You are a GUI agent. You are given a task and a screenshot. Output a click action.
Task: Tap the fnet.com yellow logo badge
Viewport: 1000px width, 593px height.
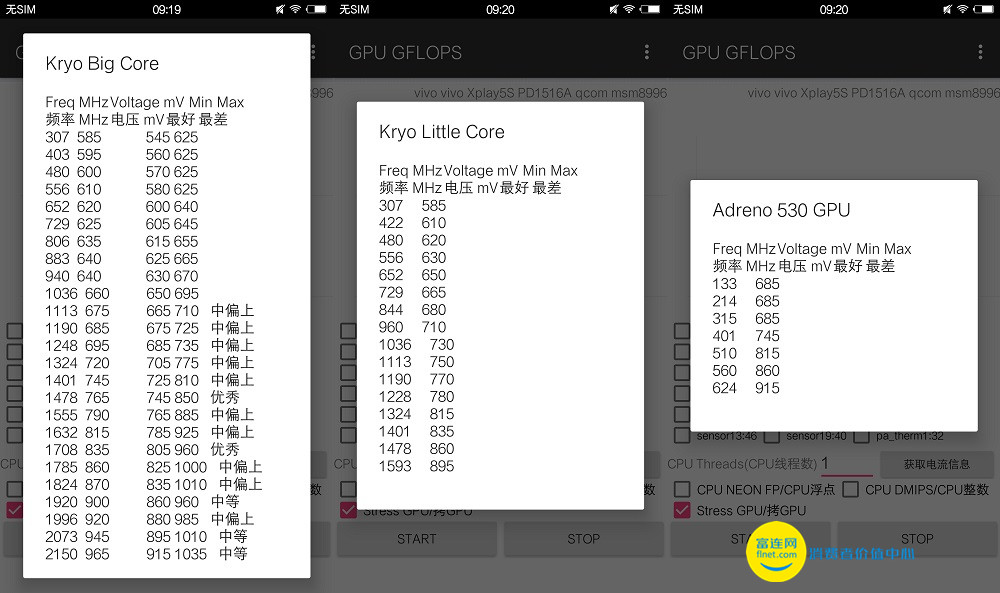[x=776, y=550]
